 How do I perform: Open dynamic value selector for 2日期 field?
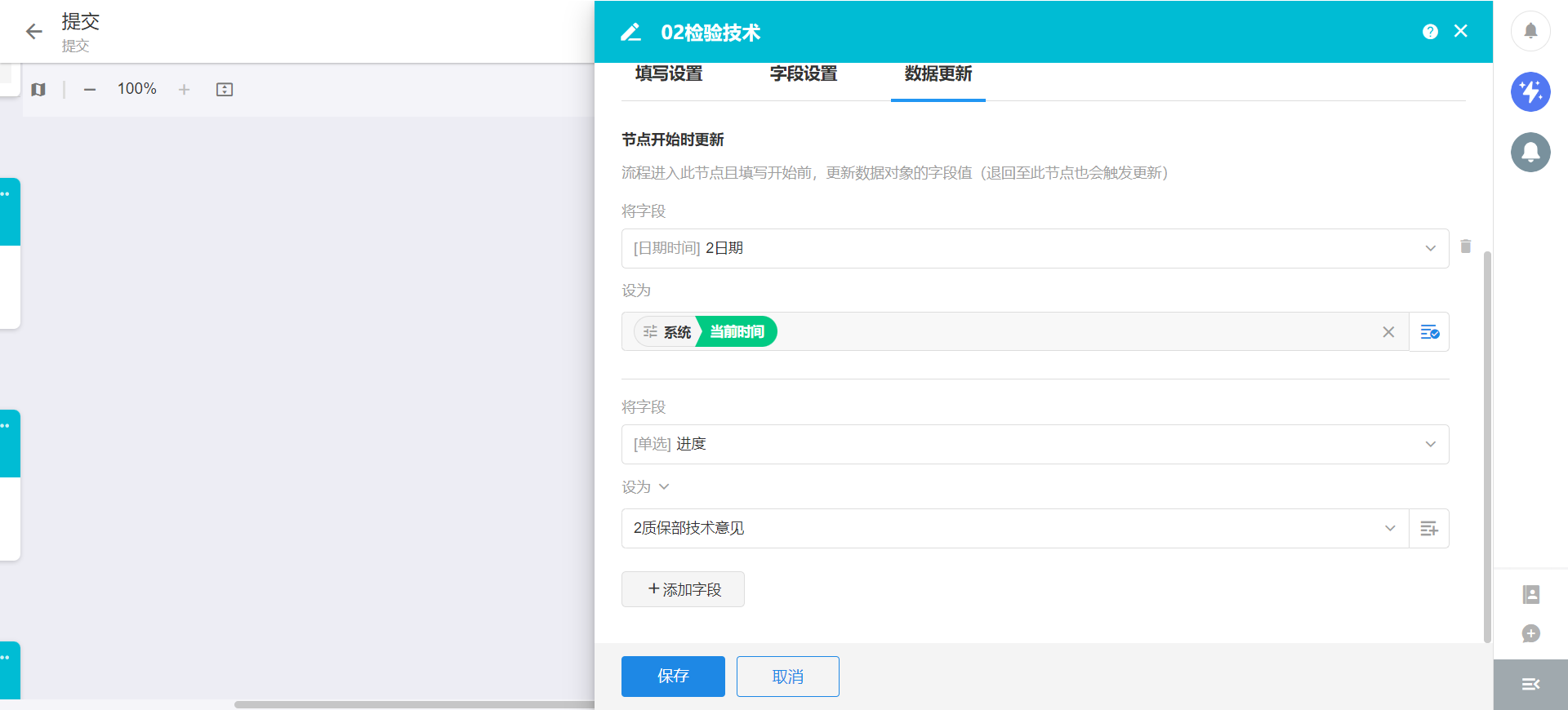(1429, 332)
